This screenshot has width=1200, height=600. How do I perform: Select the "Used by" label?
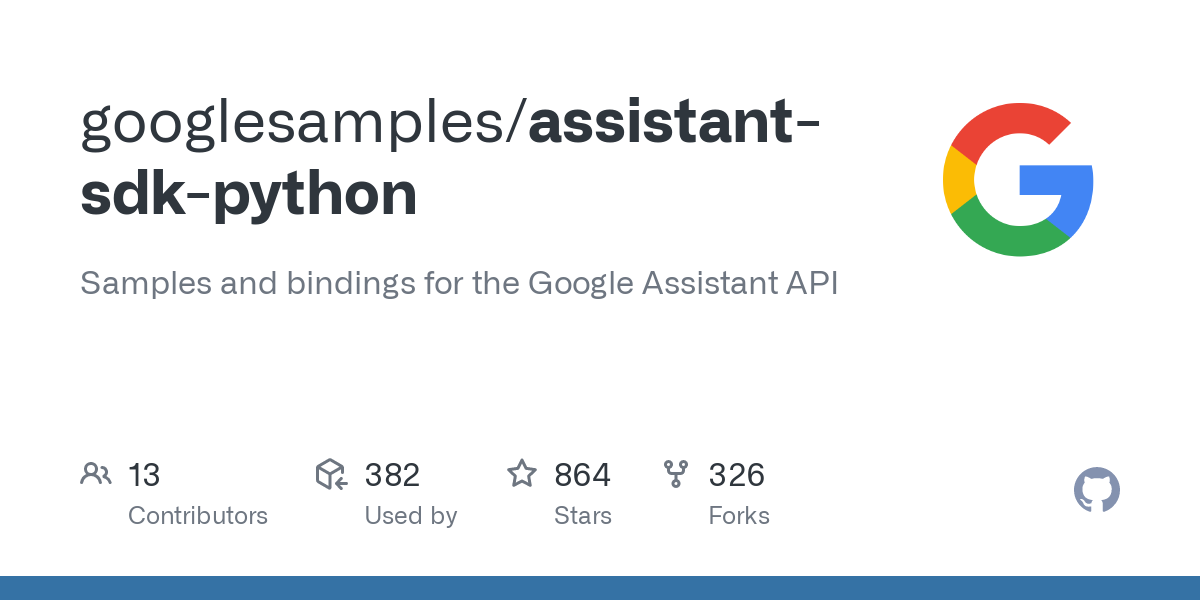(410, 516)
